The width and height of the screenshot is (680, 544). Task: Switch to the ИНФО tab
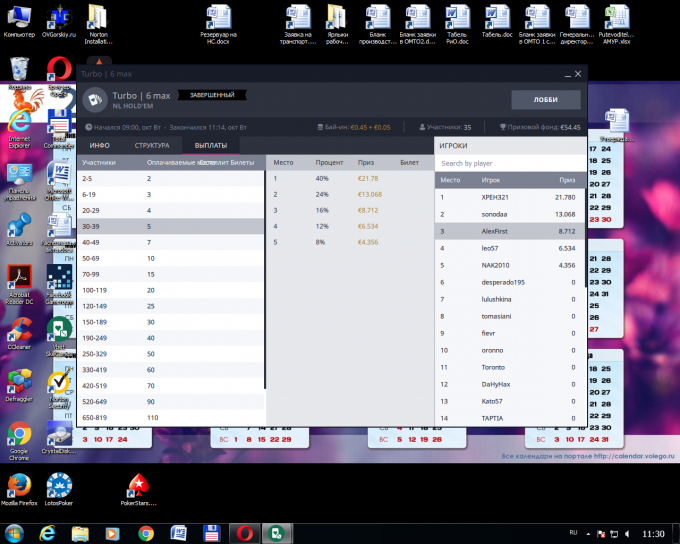pos(100,145)
